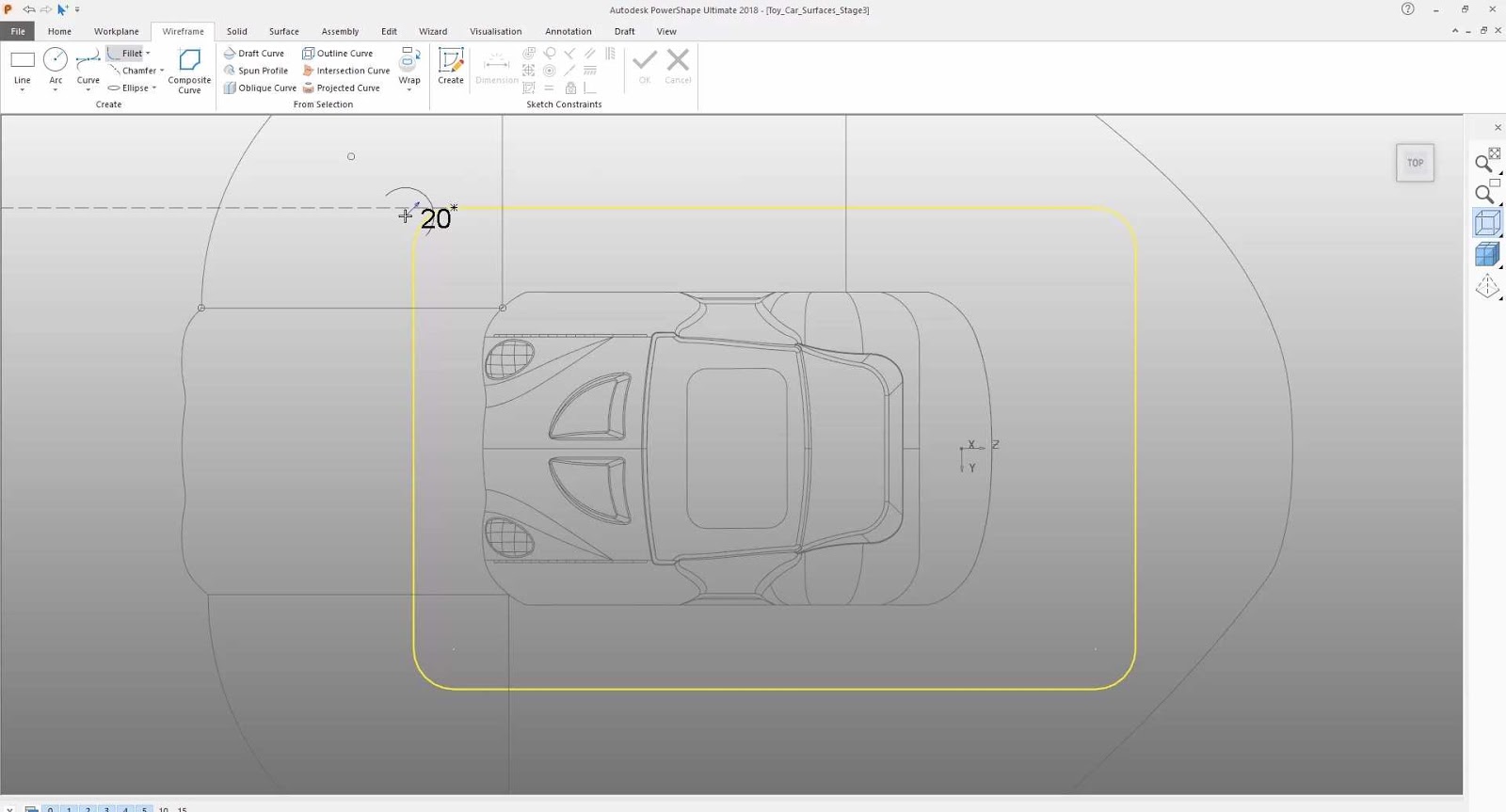Switch to the Home tab
Screen dimensions: 1506x812
[59, 31]
